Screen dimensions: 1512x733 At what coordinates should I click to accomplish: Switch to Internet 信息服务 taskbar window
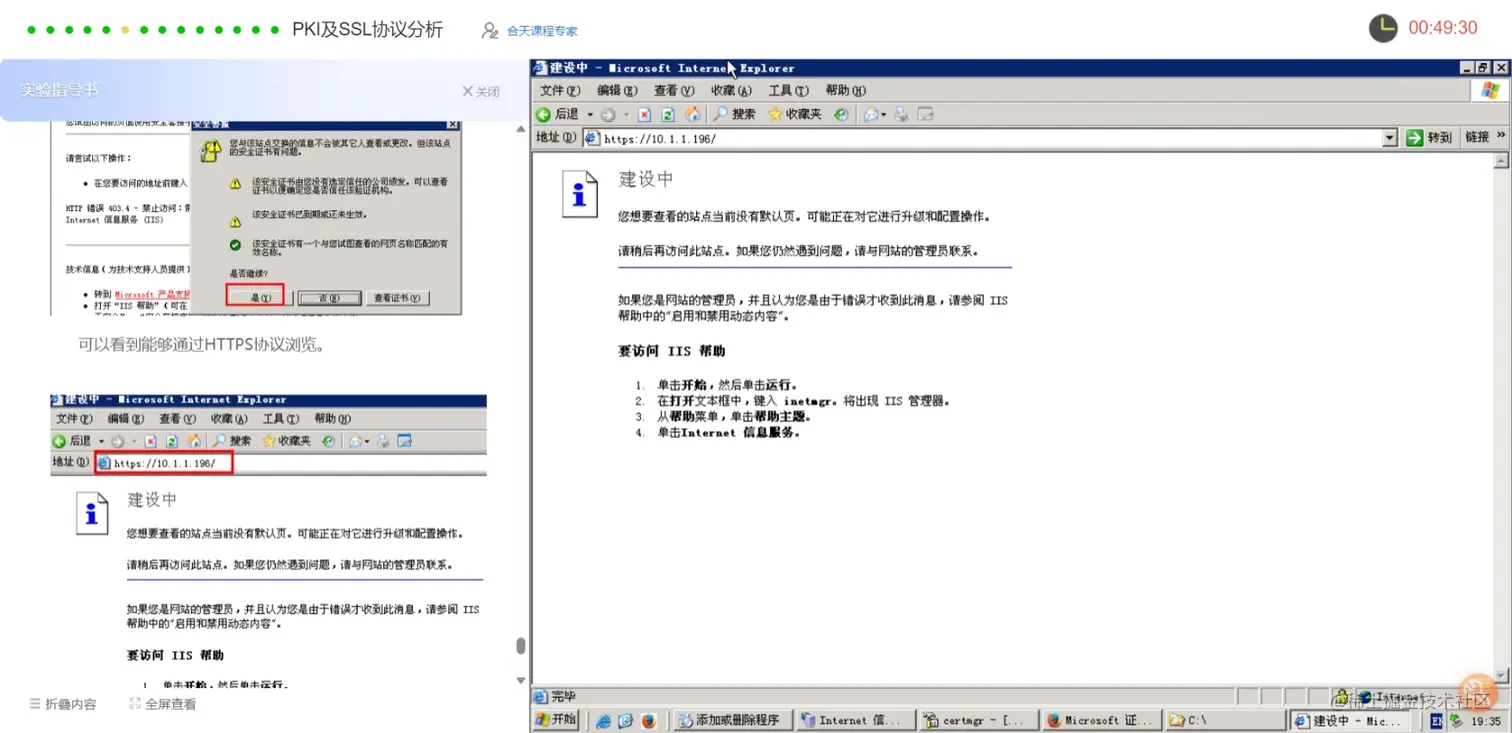(856, 720)
